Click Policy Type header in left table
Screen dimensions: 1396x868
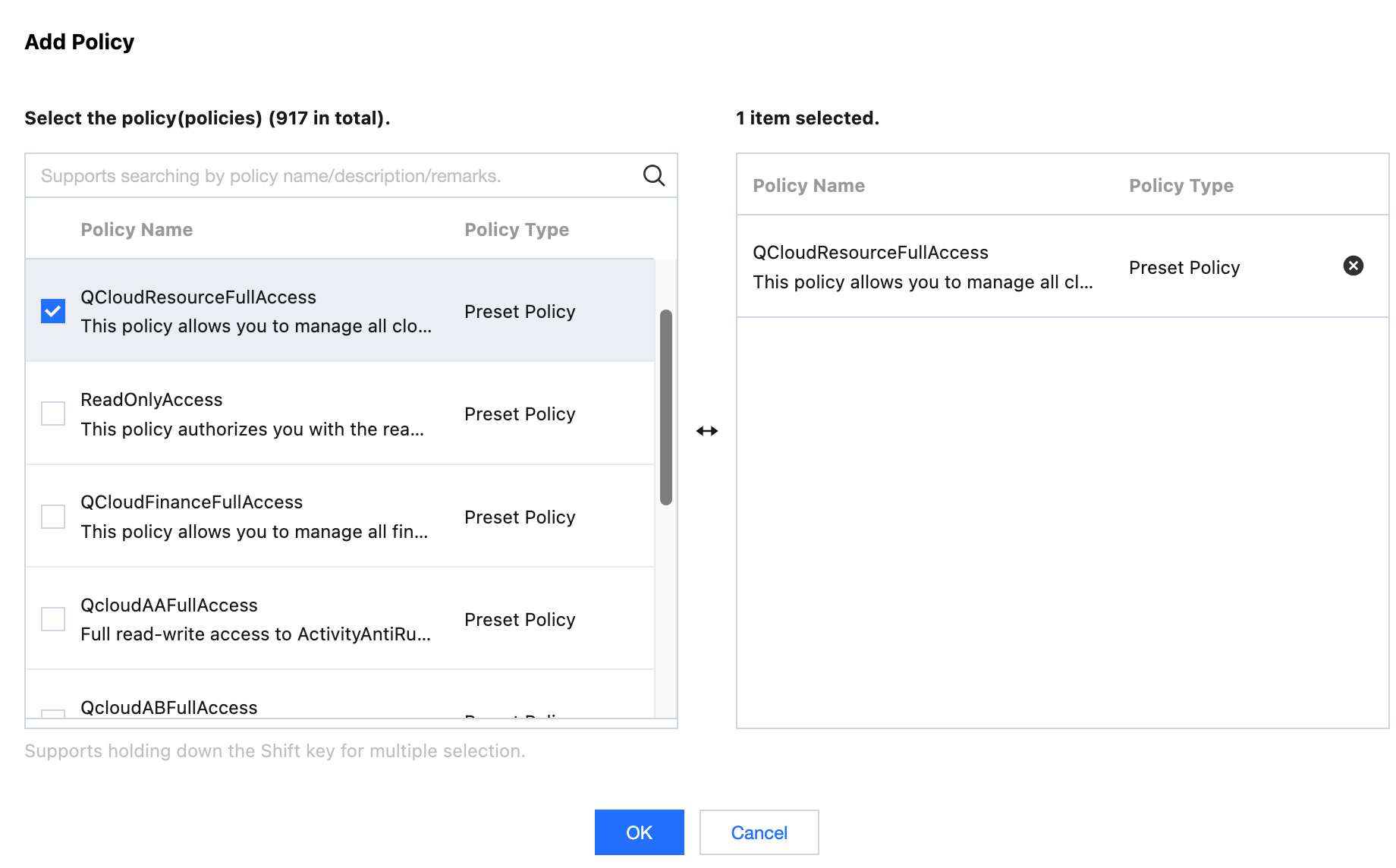click(x=517, y=230)
